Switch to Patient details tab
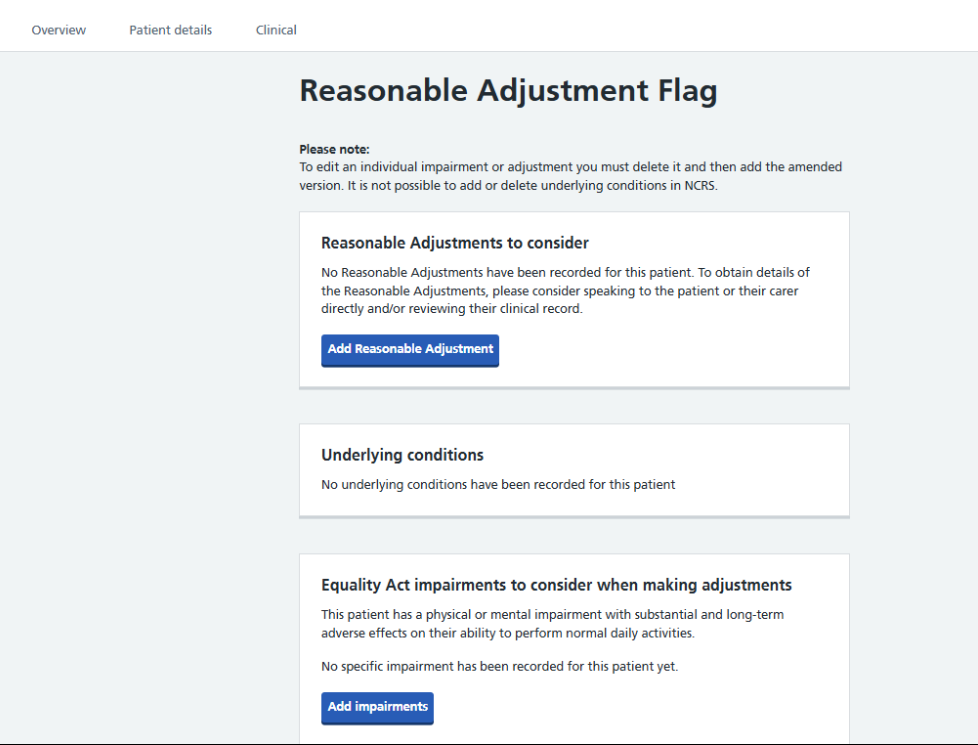This screenshot has height=745, width=978. click(x=170, y=30)
